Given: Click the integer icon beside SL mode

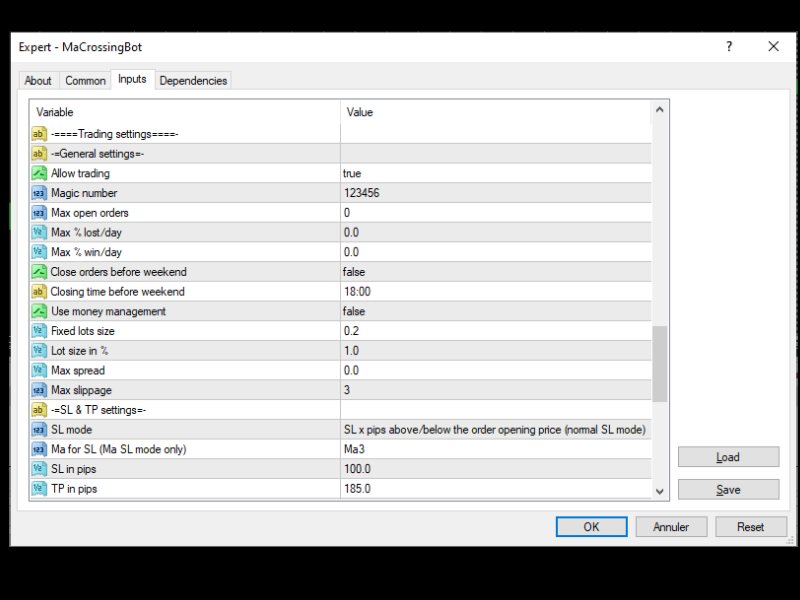Looking at the screenshot, I should [39, 430].
